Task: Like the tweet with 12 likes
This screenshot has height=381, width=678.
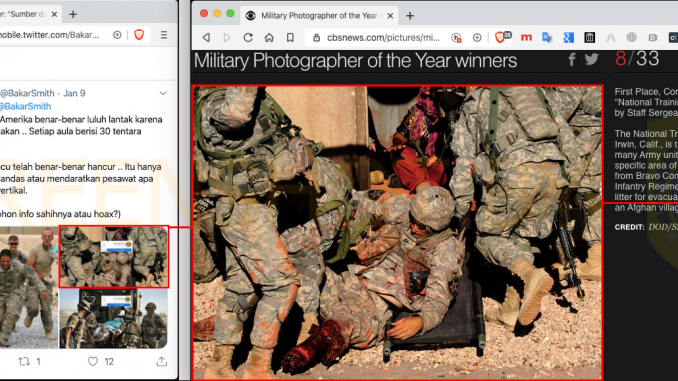Action: (93, 361)
